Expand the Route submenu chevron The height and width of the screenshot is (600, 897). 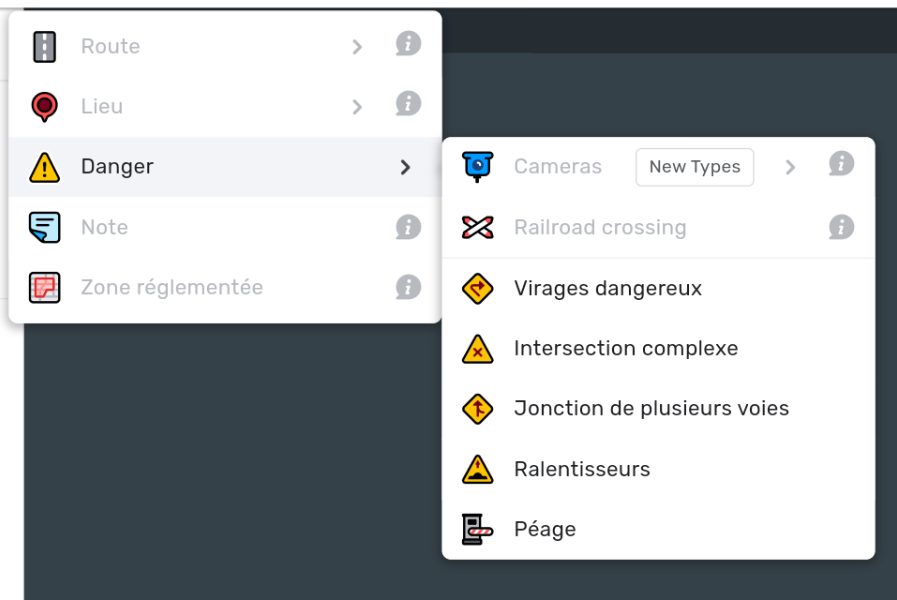coord(357,46)
